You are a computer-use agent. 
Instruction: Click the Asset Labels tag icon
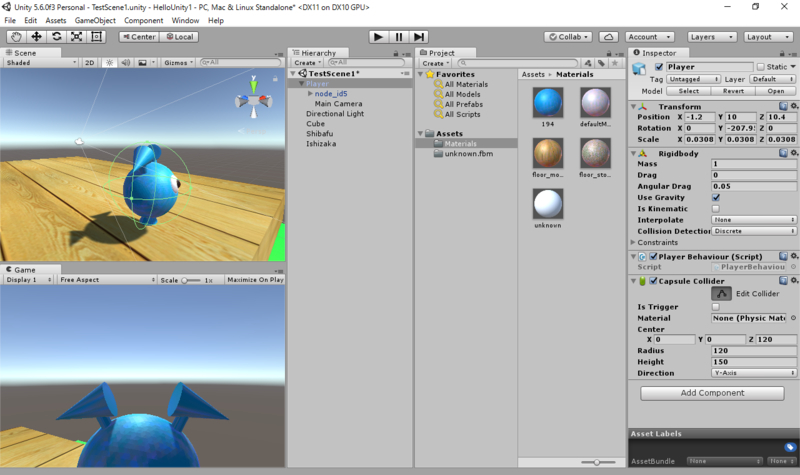[x=790, y=447]
